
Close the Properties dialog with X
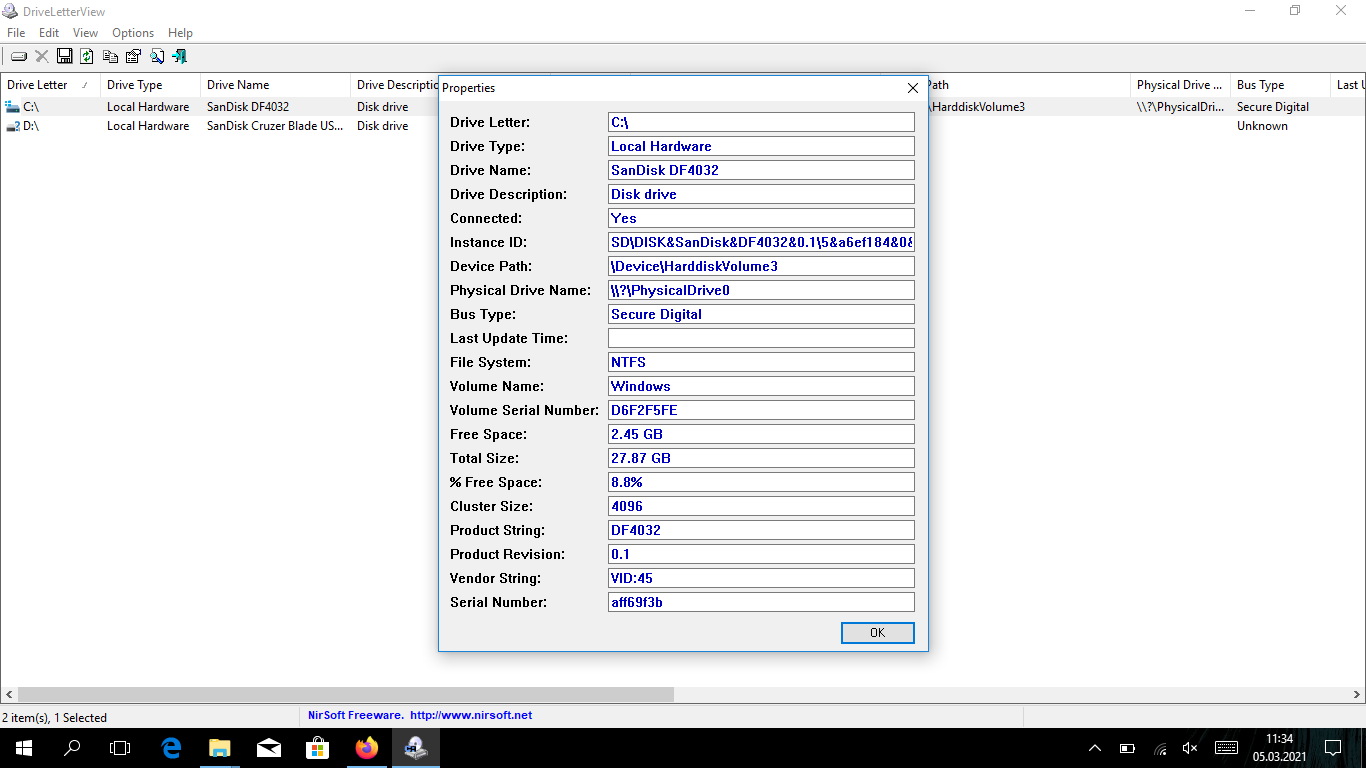point(912,88)
